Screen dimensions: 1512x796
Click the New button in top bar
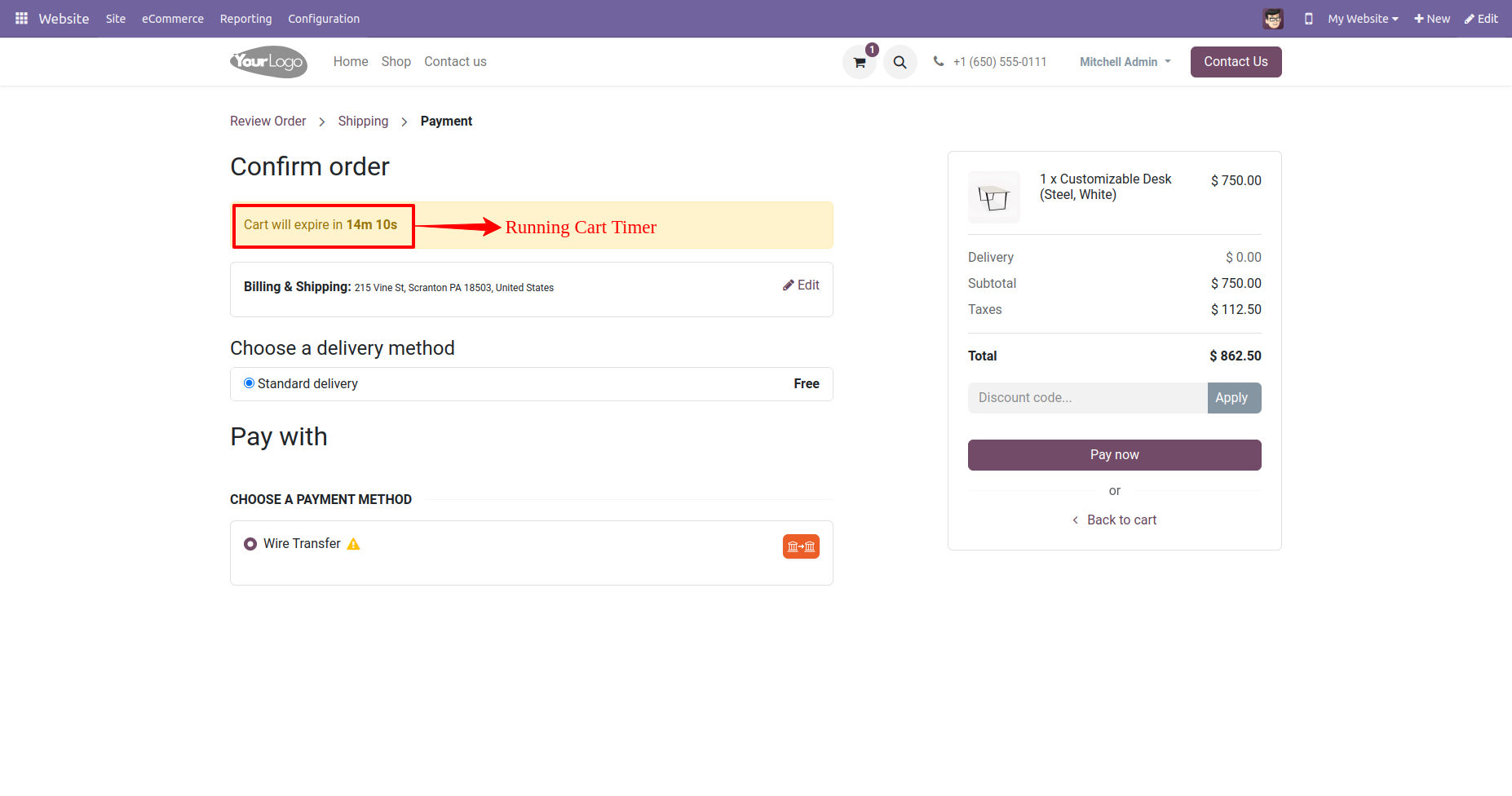1432,19
